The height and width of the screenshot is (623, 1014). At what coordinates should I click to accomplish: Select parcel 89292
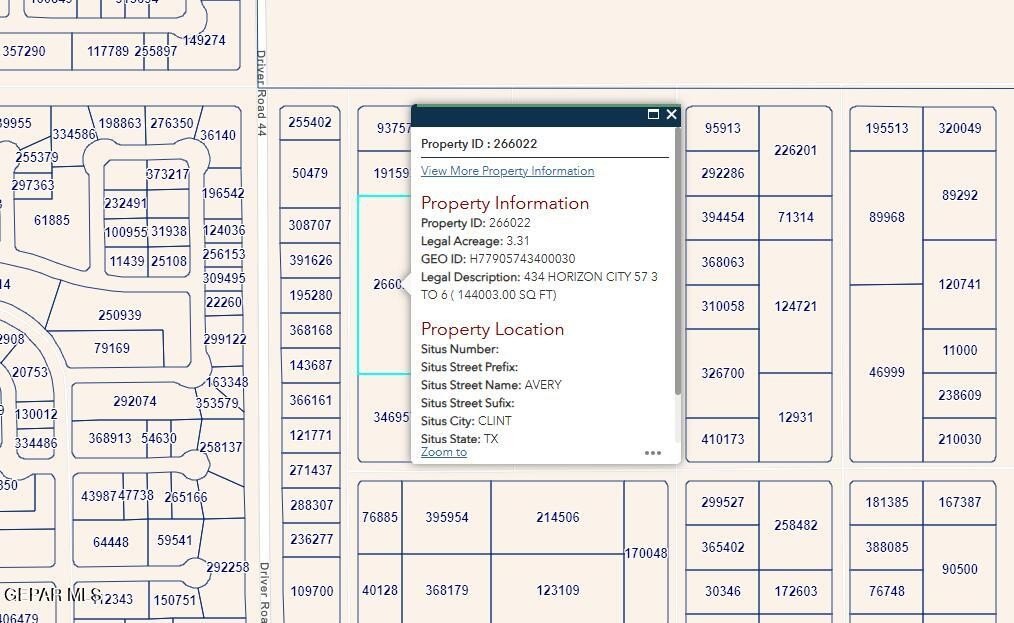960,195
